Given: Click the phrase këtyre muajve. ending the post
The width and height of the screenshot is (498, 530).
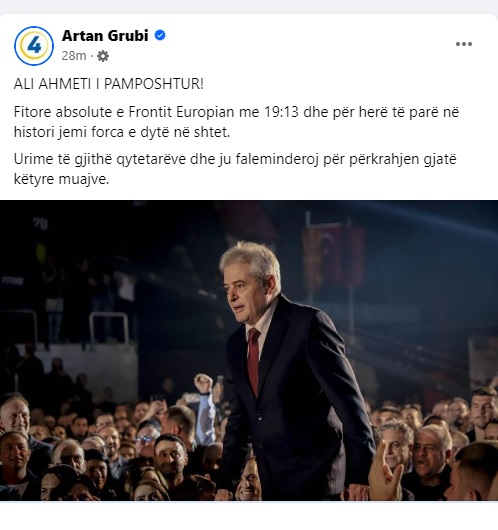Looking at the screenshot, I should pos(62,179).
